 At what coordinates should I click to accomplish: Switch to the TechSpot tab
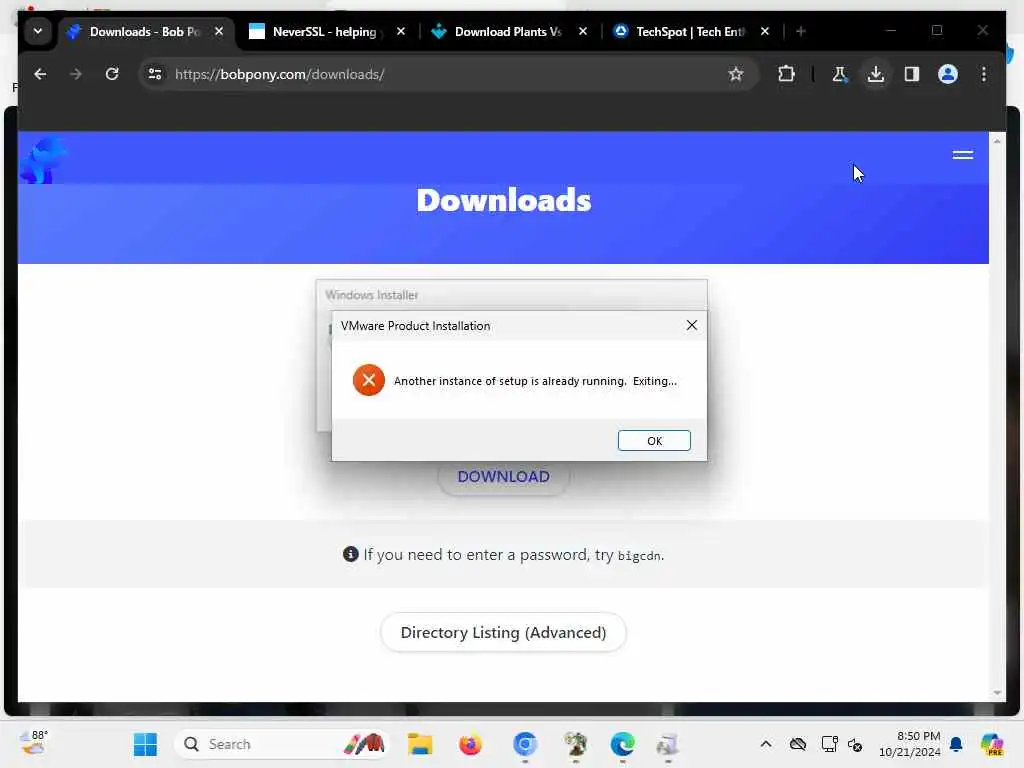coord(690,31)
